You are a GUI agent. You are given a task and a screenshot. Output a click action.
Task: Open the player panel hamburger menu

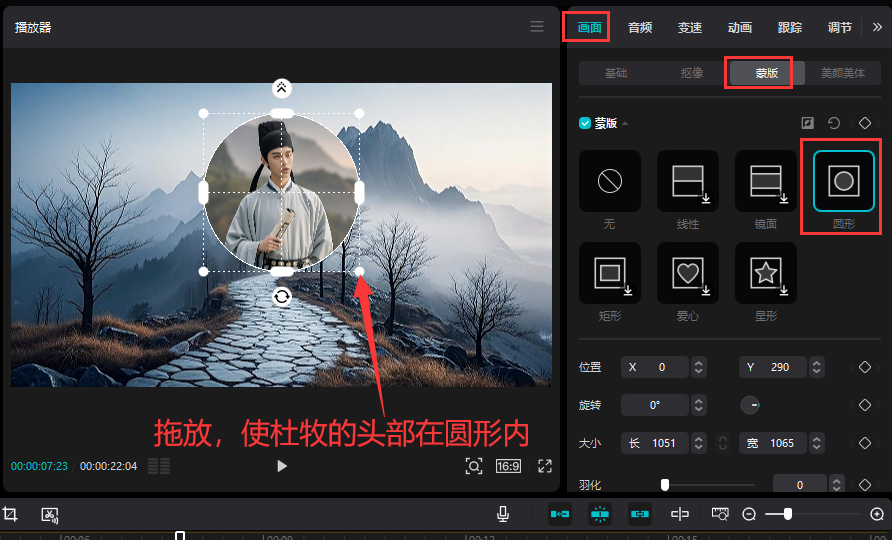click(x=536, y=27)
